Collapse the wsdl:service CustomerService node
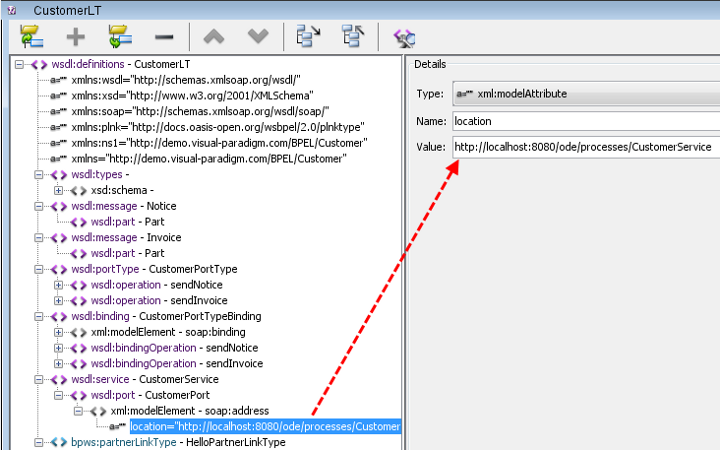This screenshot has width=720, height=450. [x=39, y=379]
